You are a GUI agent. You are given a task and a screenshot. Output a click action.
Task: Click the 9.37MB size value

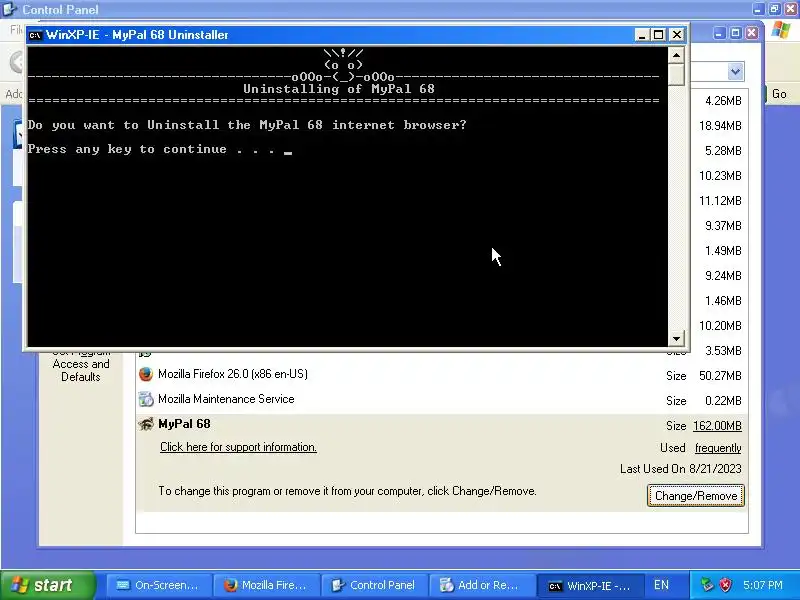tap(723, 226)
